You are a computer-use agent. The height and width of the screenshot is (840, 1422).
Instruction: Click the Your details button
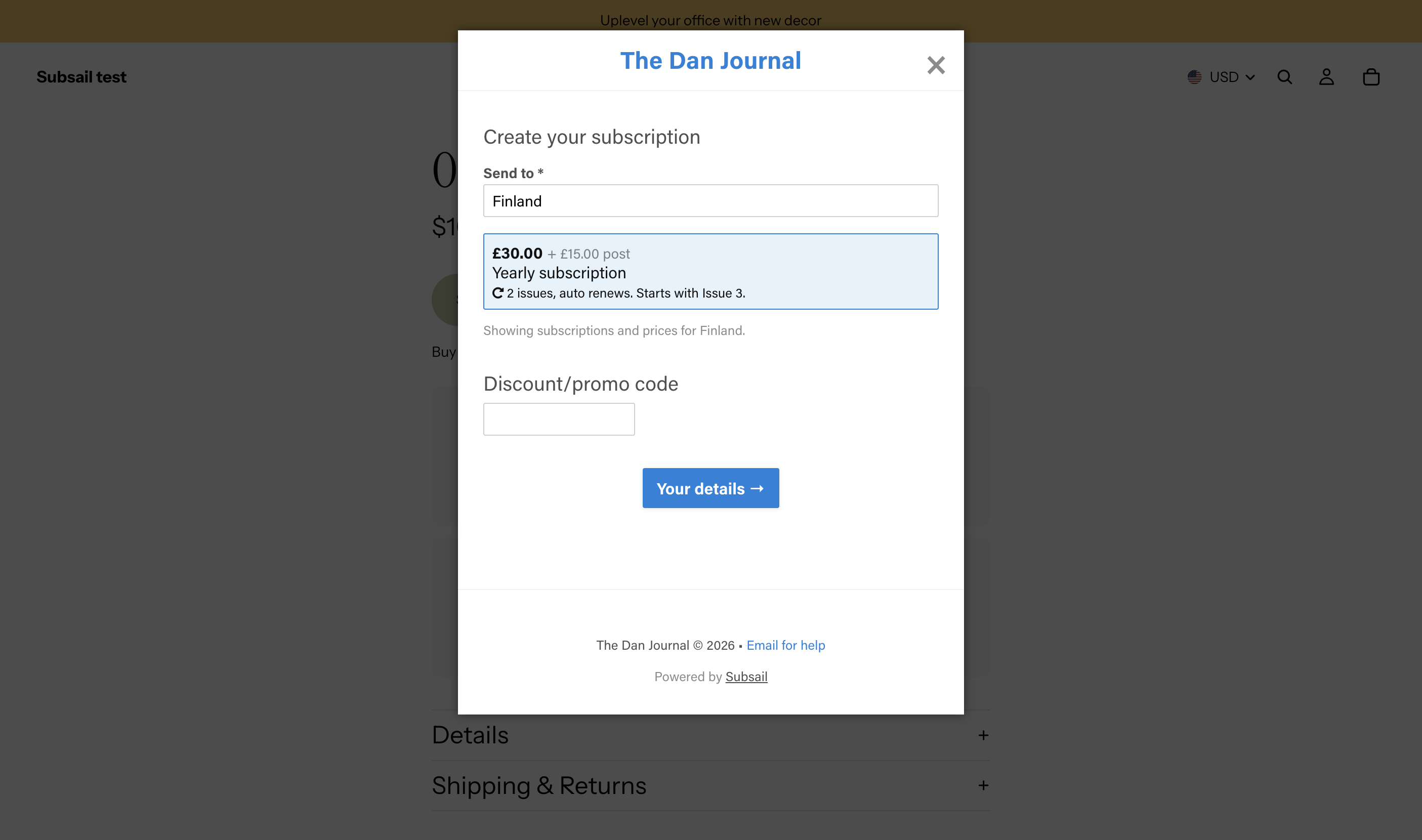[x=710, y=488]
